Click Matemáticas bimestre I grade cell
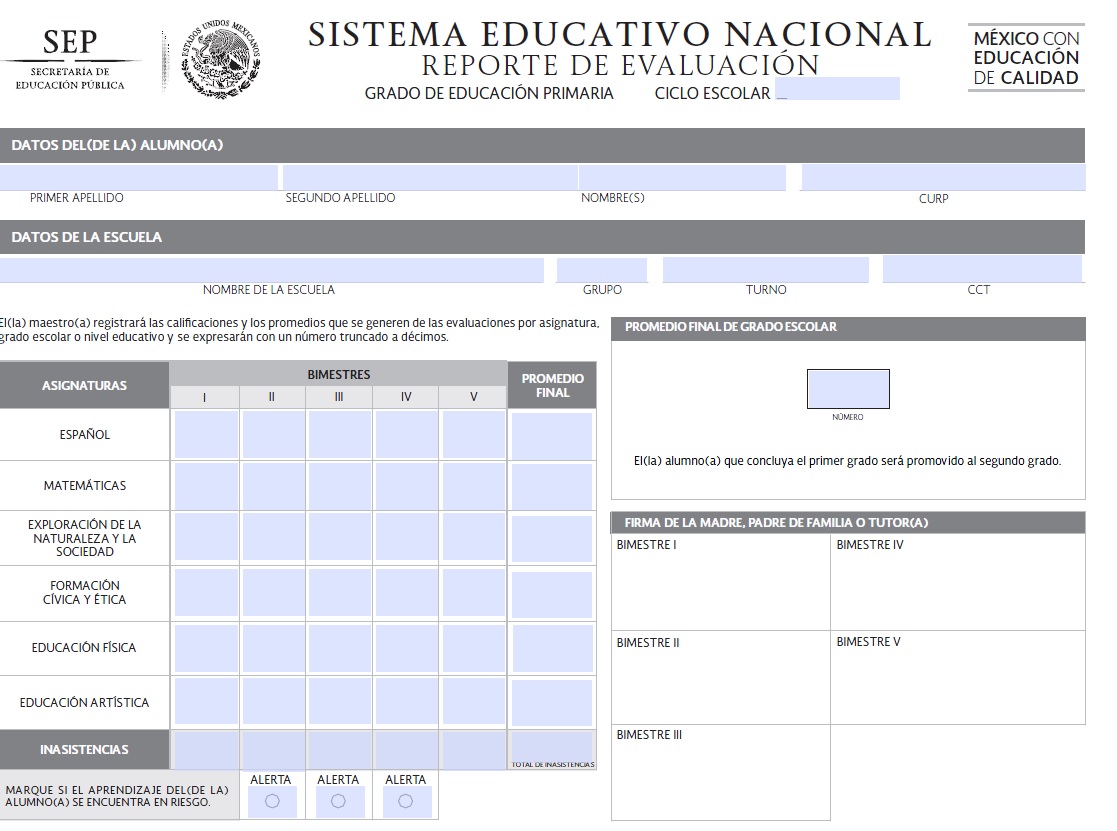Image resolution: width=1117 pixels, height=831 pixels. (x=207, y=486)
